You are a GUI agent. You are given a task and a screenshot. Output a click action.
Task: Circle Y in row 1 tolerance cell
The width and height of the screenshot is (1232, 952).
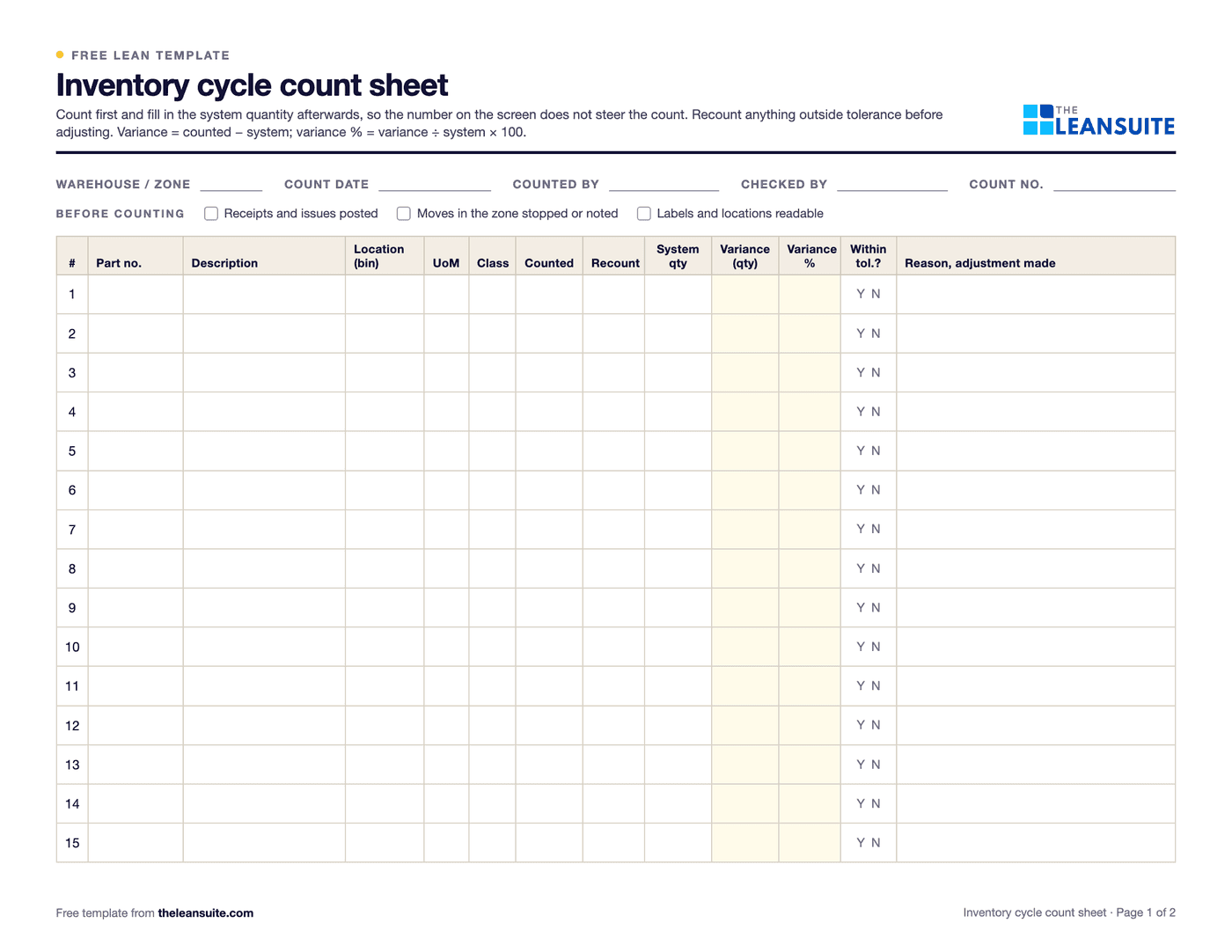(x=861, y=294)
